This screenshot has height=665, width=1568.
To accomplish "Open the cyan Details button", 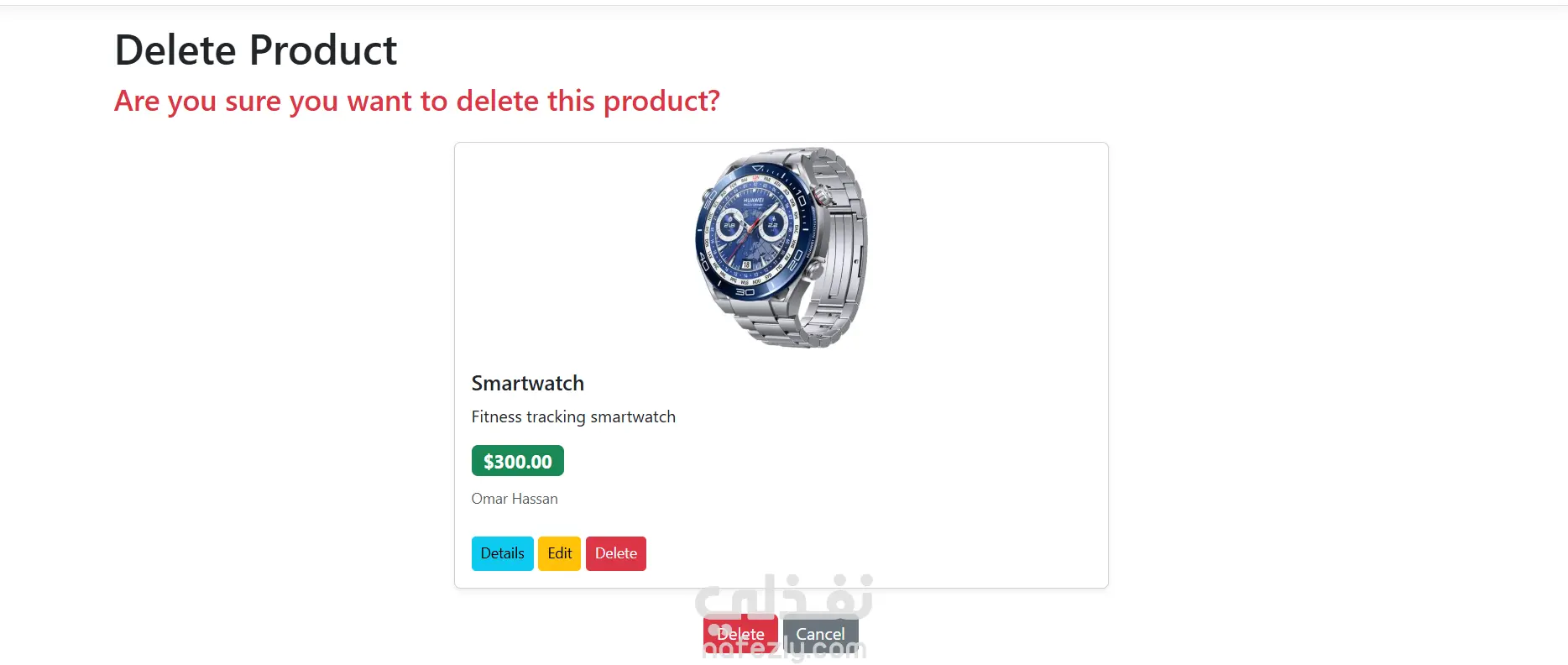I will pos(502,553).
